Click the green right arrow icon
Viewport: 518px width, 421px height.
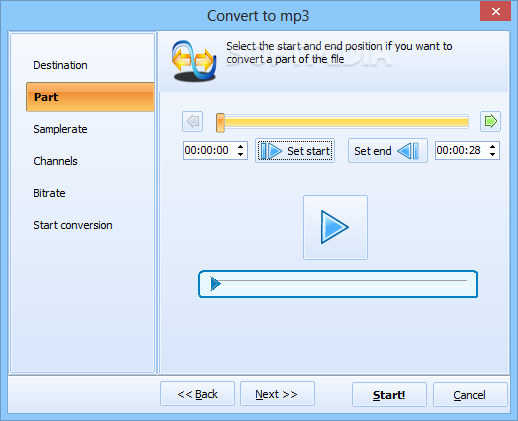click(x=490, y=121)
